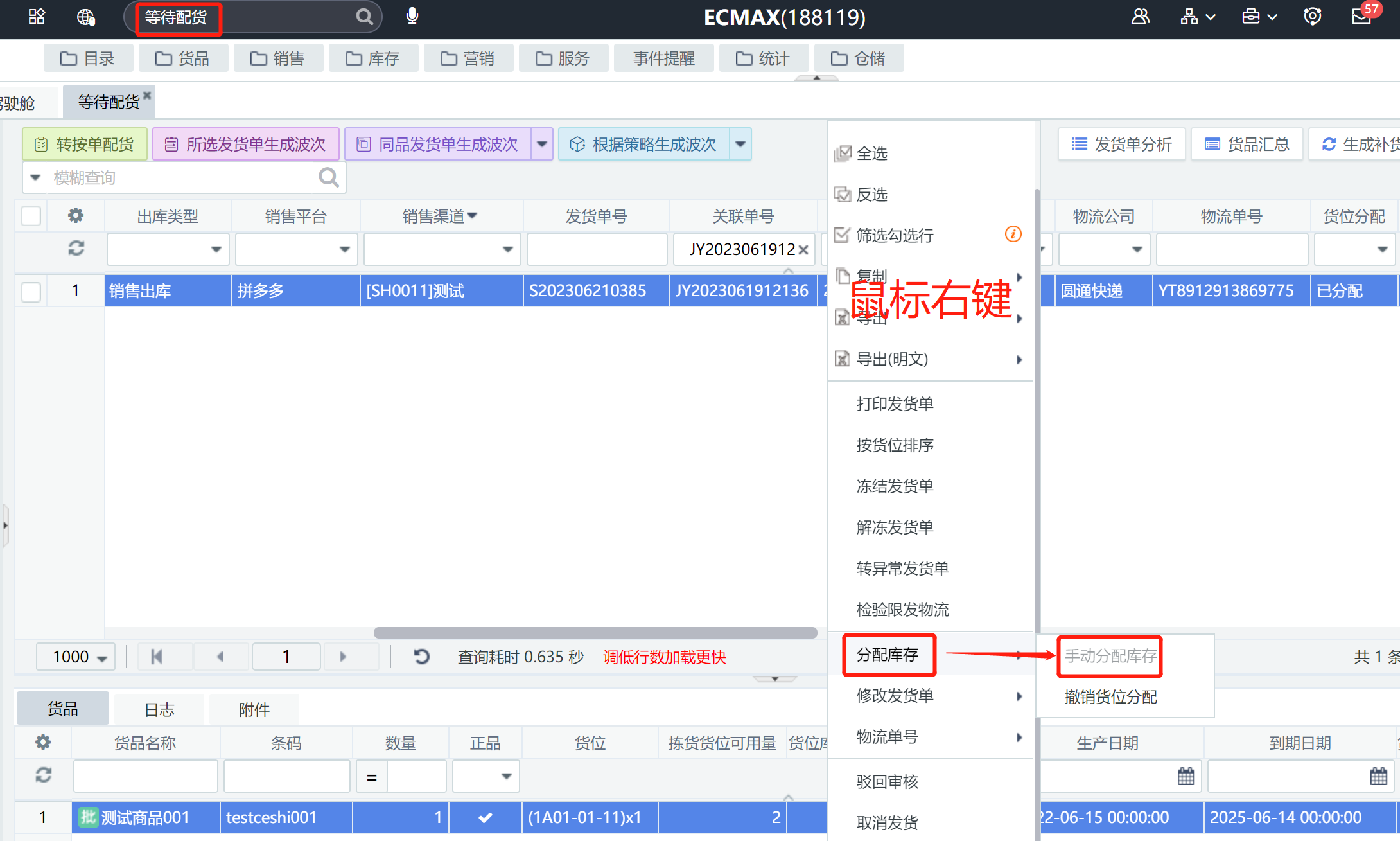Screen dimensions: 1400x841
Task: Switch to 附件 tab
Action: coord(254,709)
